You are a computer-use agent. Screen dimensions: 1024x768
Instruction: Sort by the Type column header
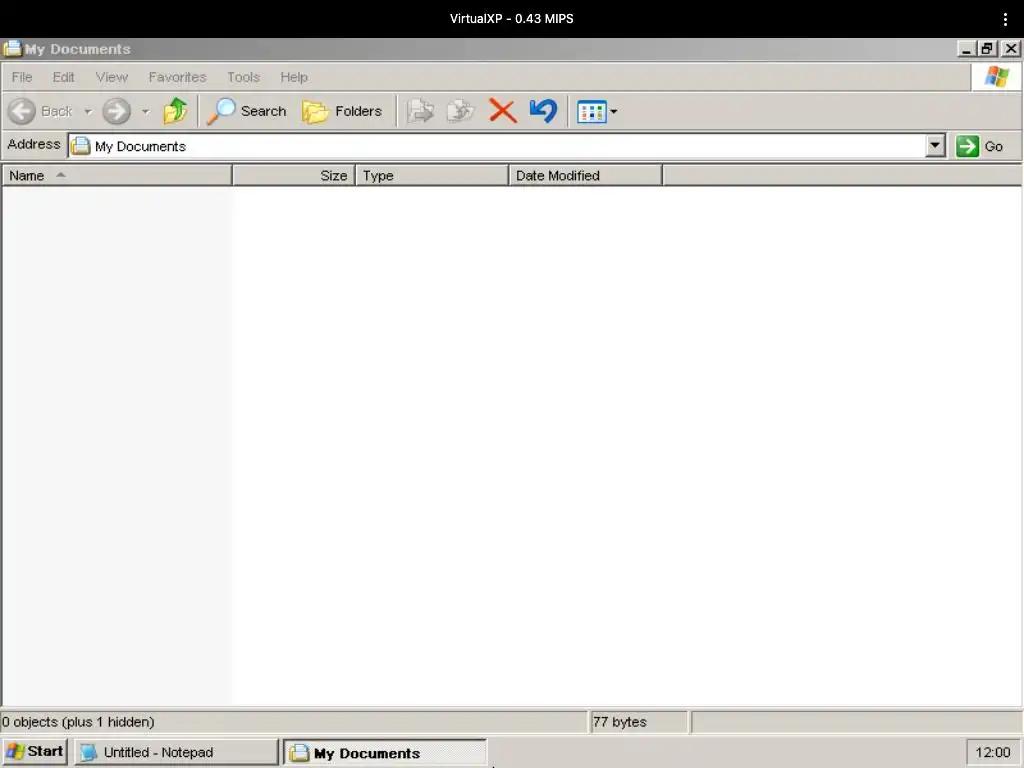(x=432, y=176)
